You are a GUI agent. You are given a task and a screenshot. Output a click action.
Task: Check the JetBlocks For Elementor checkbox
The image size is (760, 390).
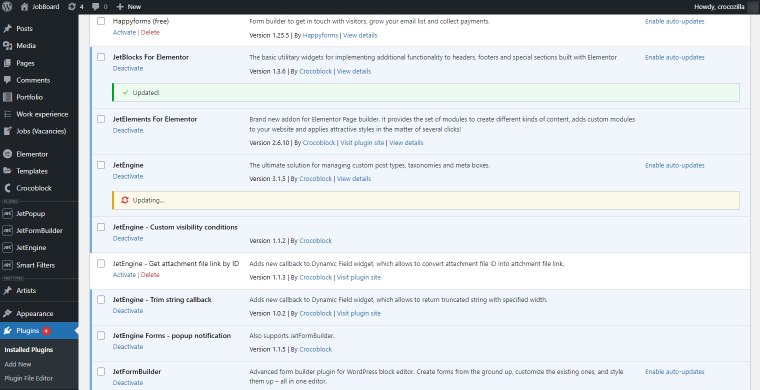point(101,57)
